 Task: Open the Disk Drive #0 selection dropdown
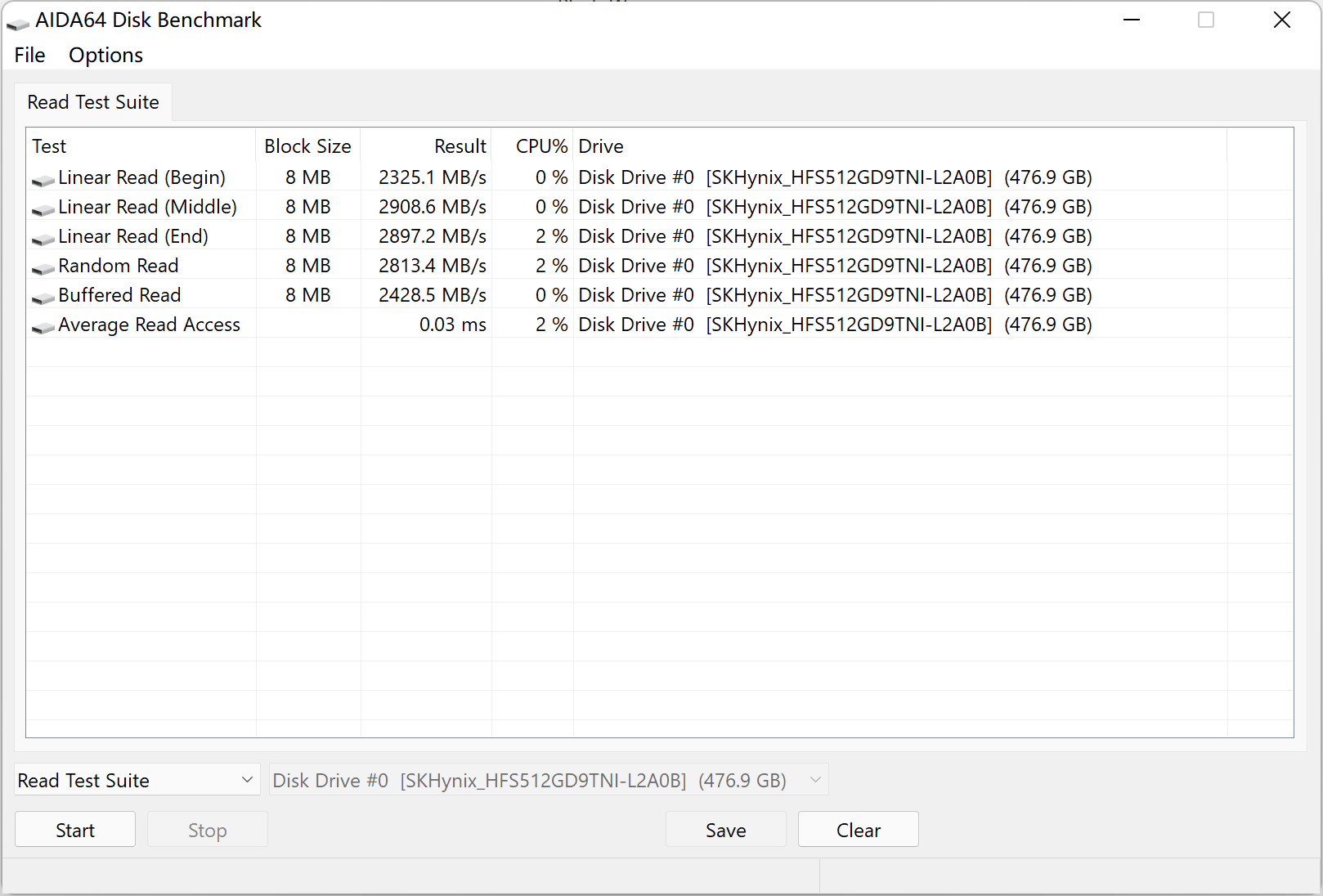click(549, 780)
